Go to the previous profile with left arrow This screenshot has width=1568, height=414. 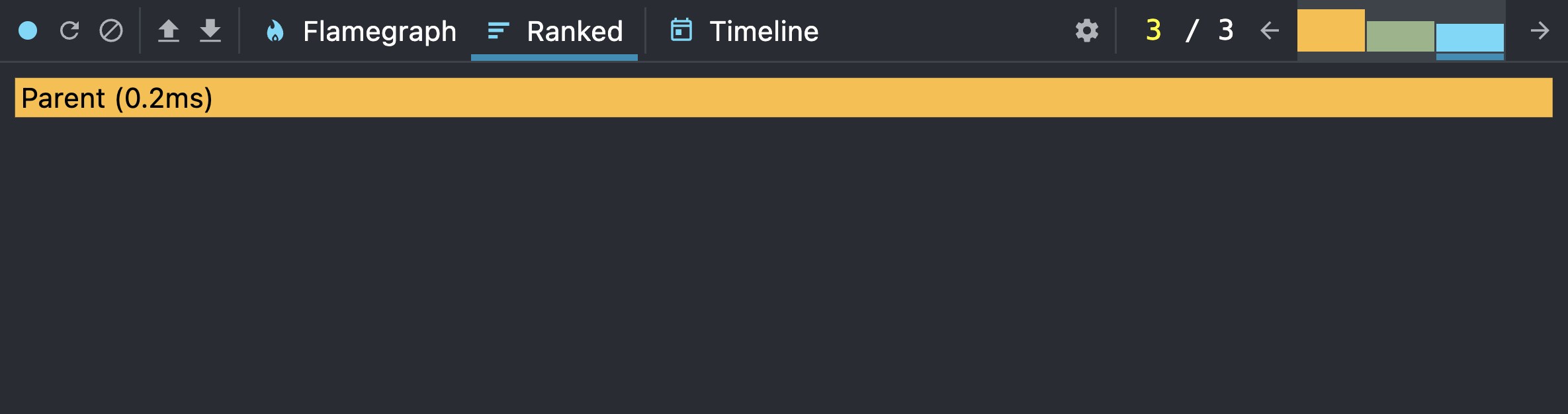tap(1270, 30)
